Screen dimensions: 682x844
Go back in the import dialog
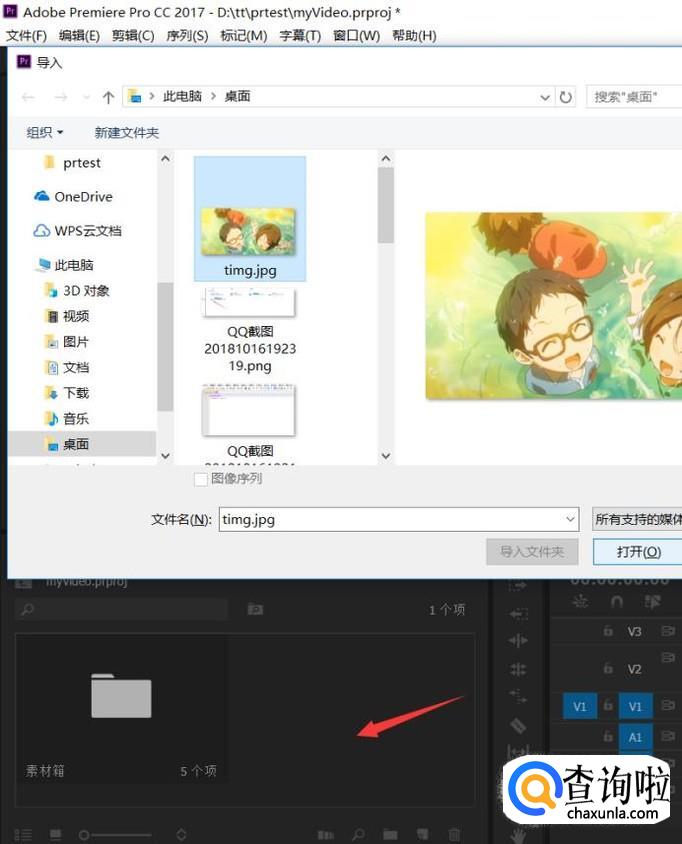pyautogui.click(x=29, y=97)
